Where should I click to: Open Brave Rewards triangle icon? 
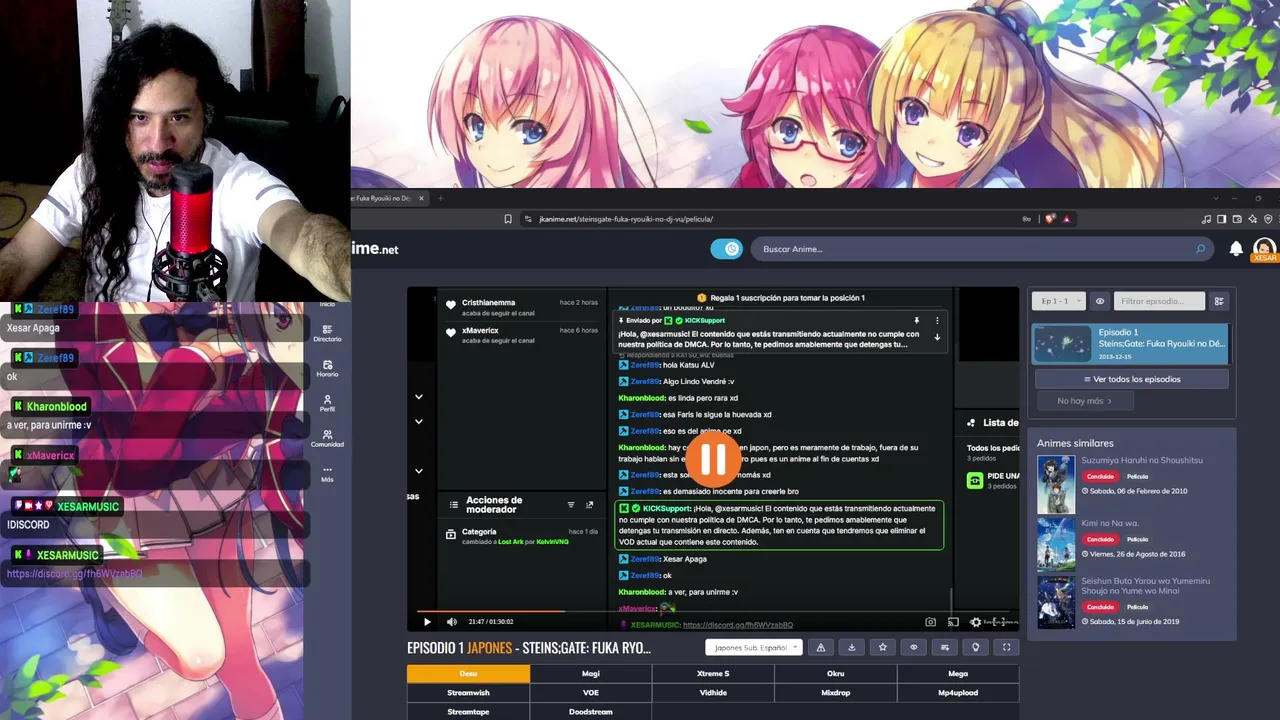pyautogui.click(x=1066, y=219)
